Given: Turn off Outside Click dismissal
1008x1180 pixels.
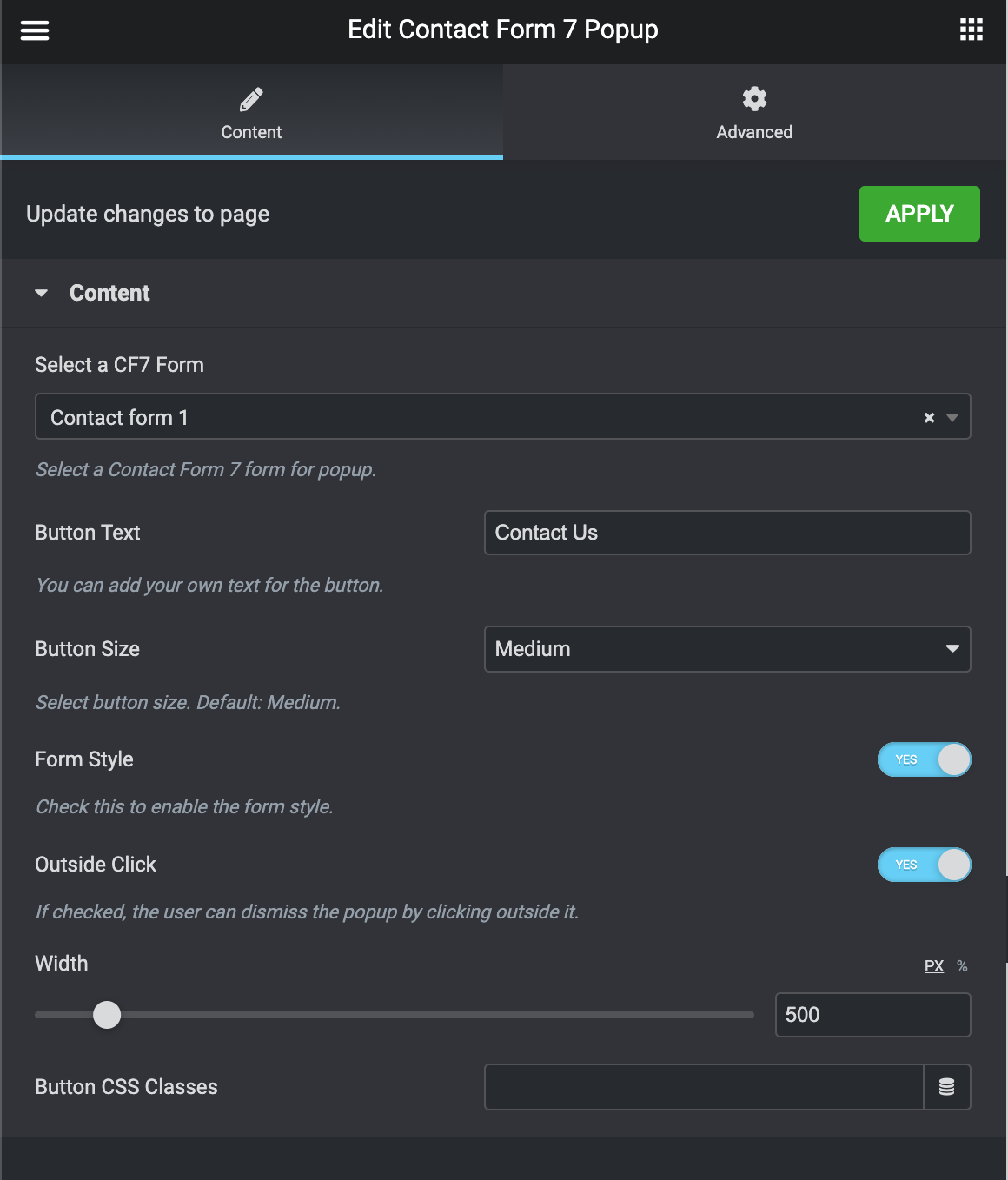Looking at the screenshot, I should [925, 865].
